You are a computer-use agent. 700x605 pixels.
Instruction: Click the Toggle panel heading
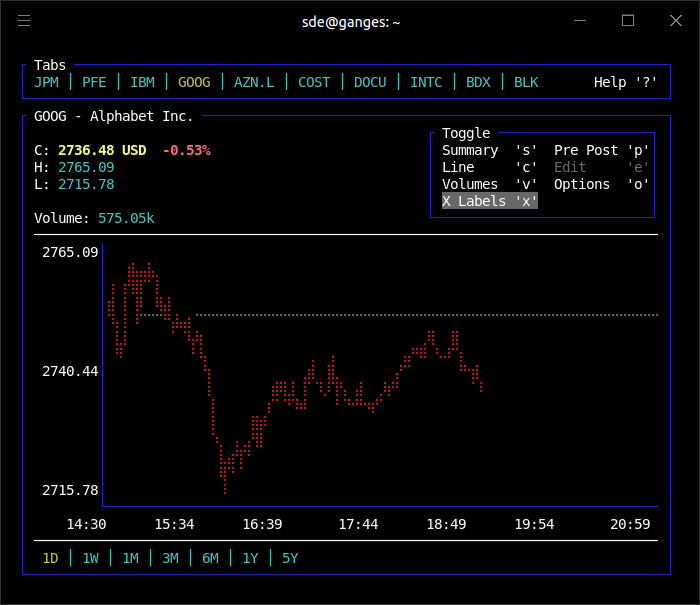pyautogui.click(x=466, y=133)
